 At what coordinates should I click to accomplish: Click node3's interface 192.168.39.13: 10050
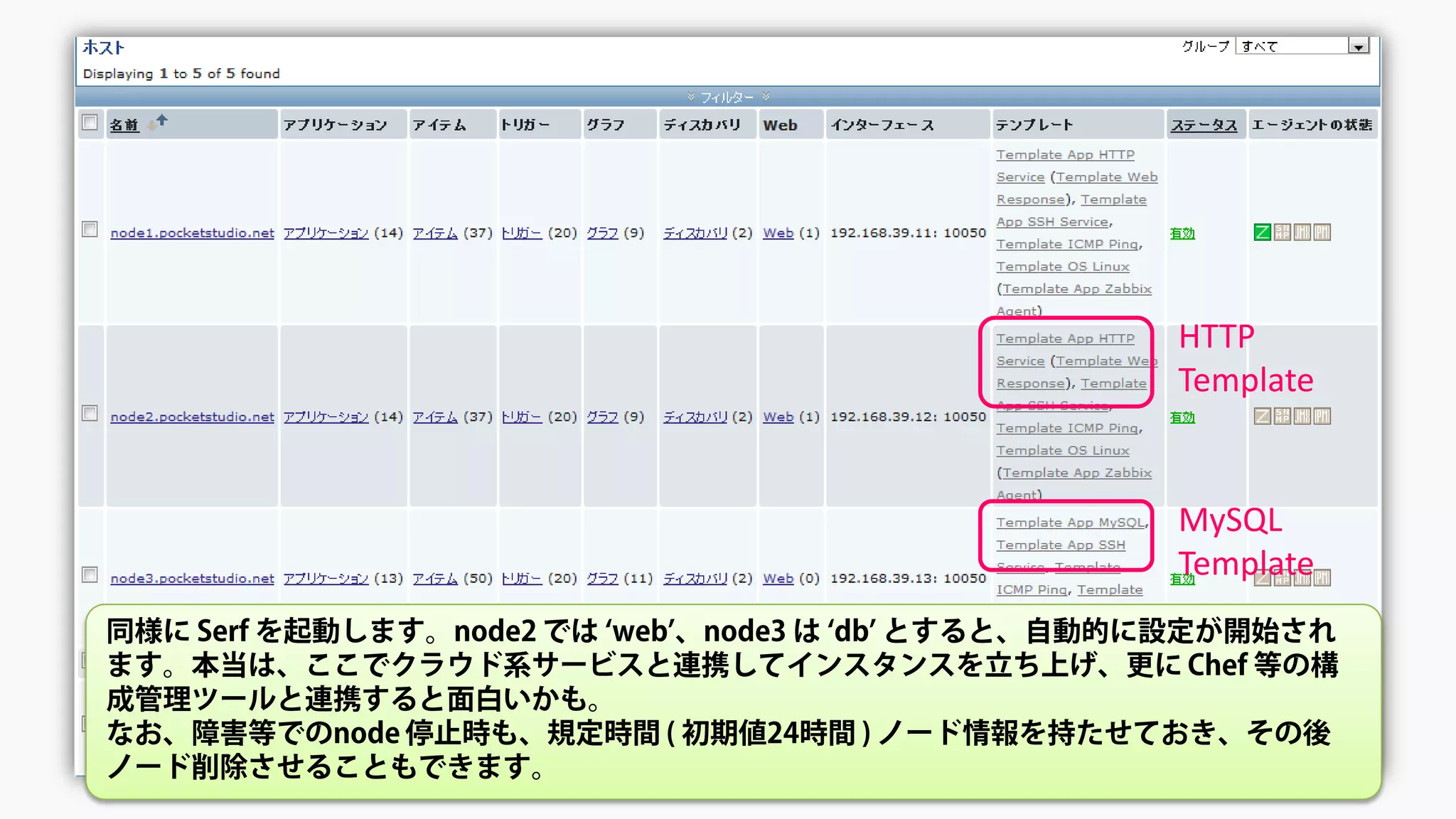(x=908, y=578)
